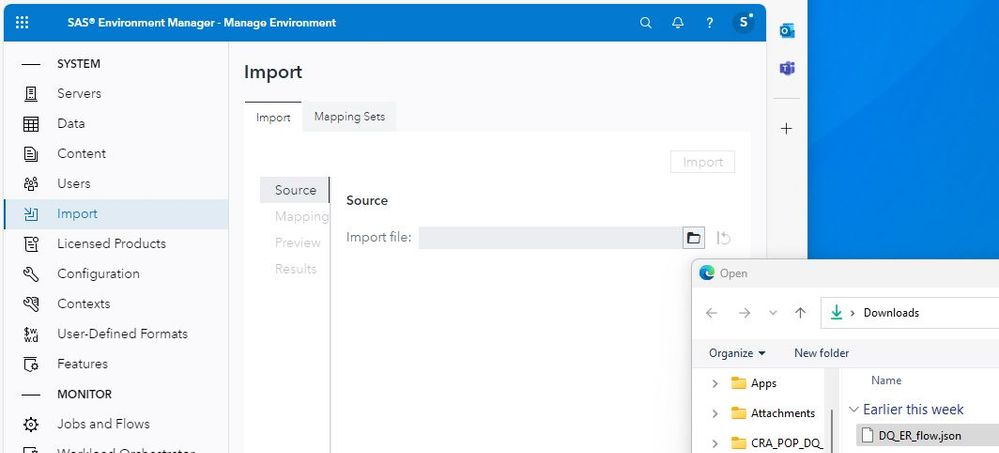The image size is (999, 453).
Task: Select the Source step
Action: pos(295,190)
